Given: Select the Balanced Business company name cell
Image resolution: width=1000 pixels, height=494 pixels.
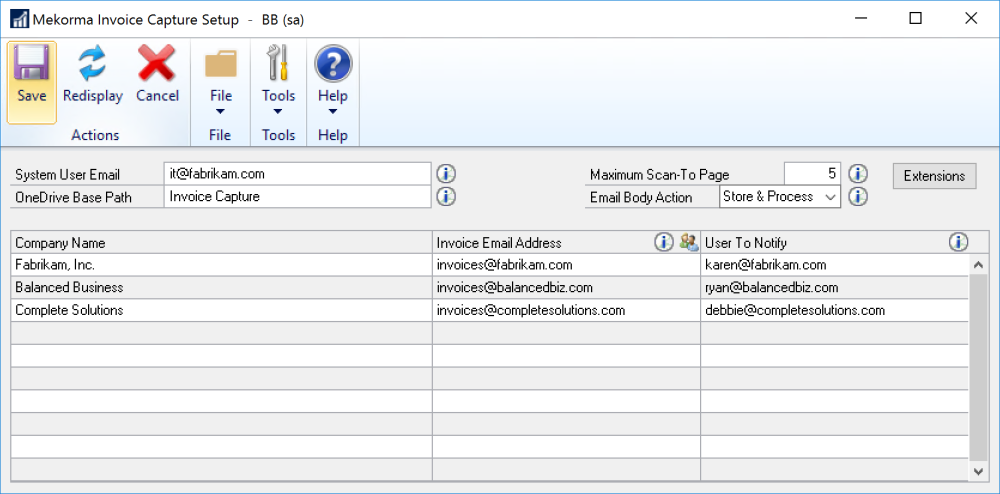Looking at the screenshot, I should pos(221,287).
